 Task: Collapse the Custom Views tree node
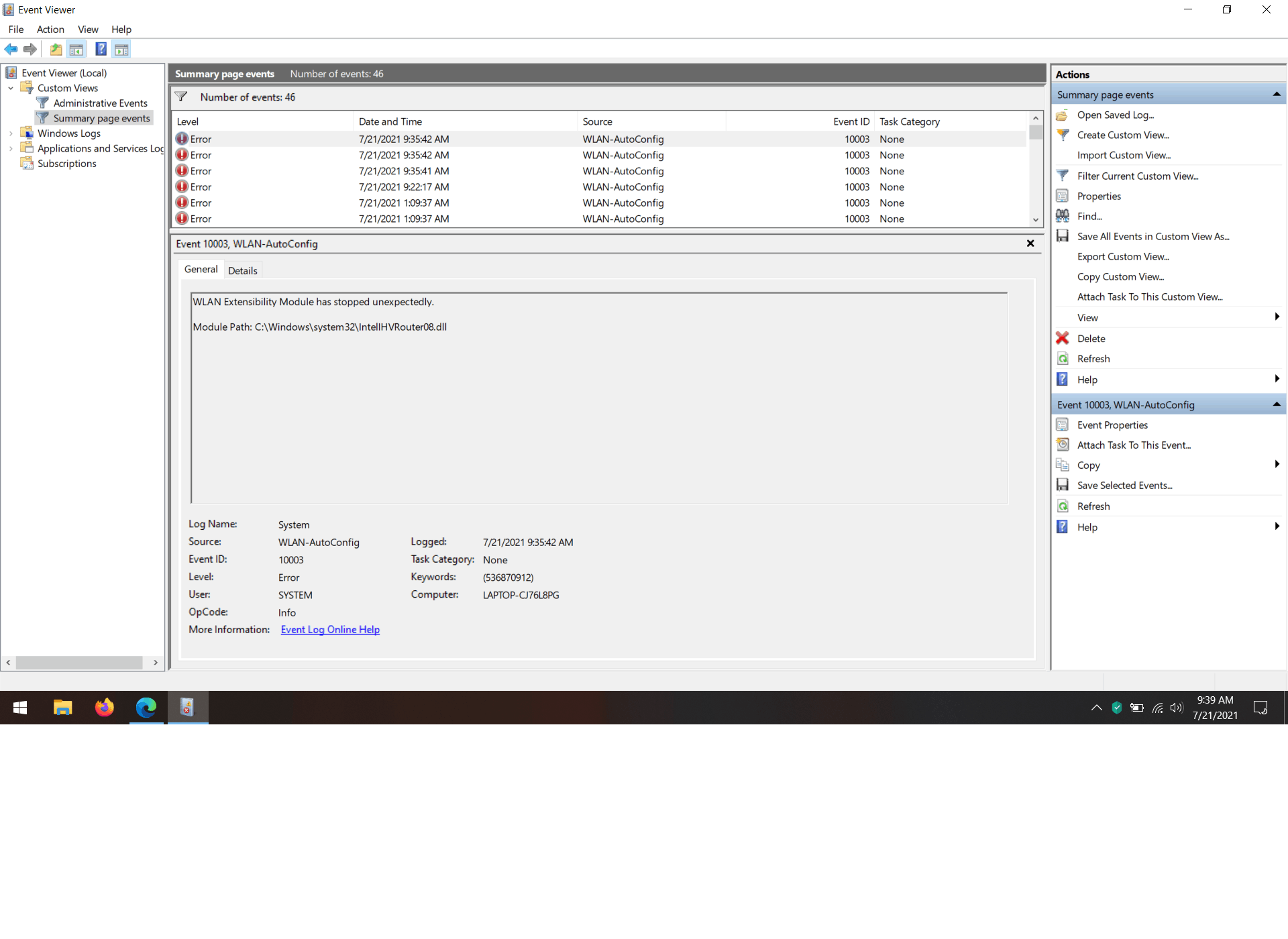[x=11, y=88]
